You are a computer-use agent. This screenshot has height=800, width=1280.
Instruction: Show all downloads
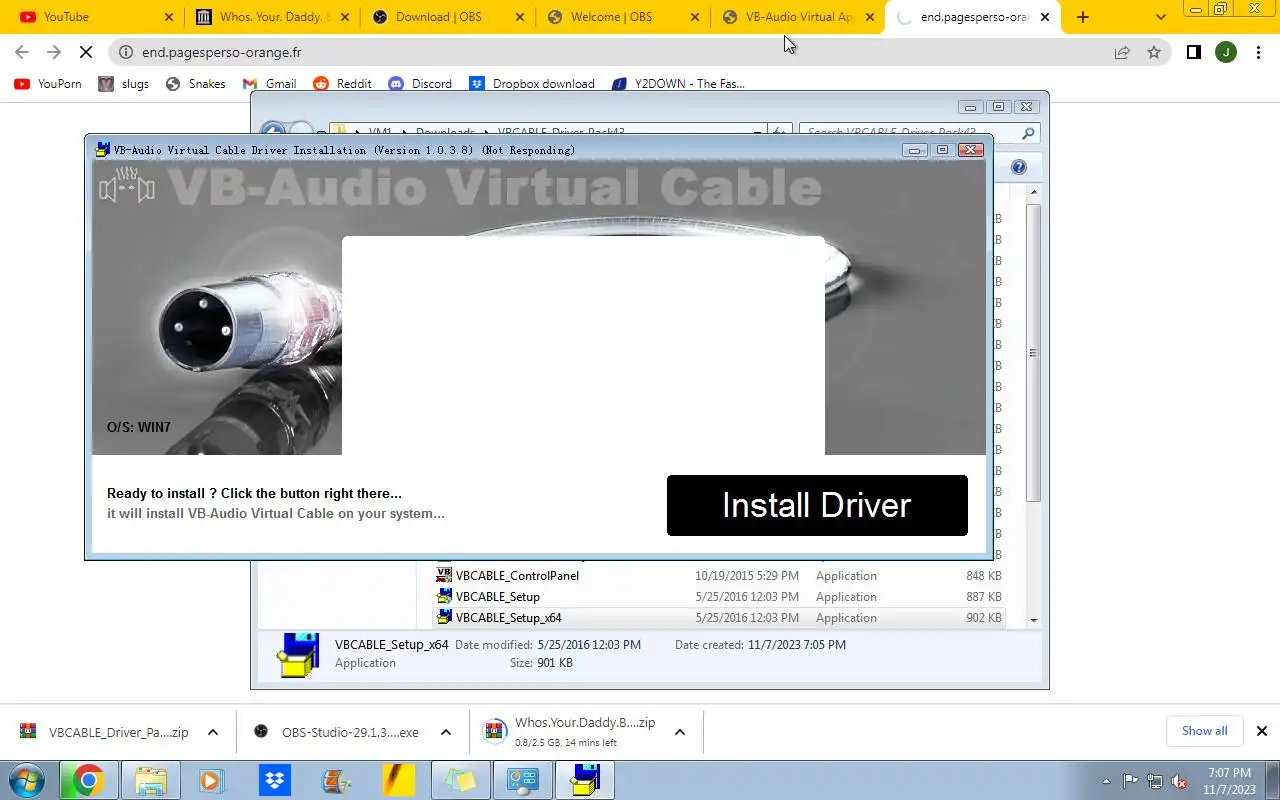coord(1204,731)
